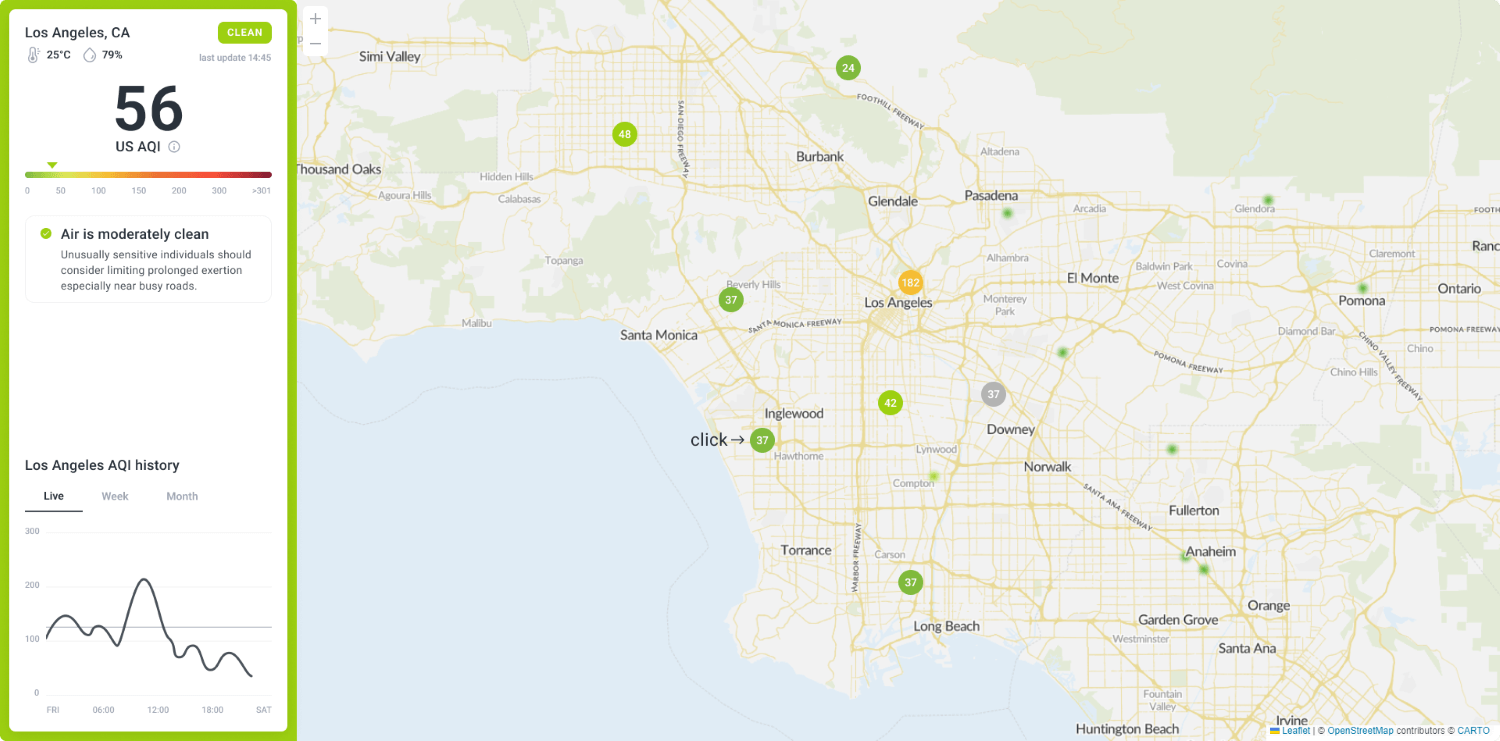Open the Leaflet attribution link

pyautogui.click(x=1295, y=731)
